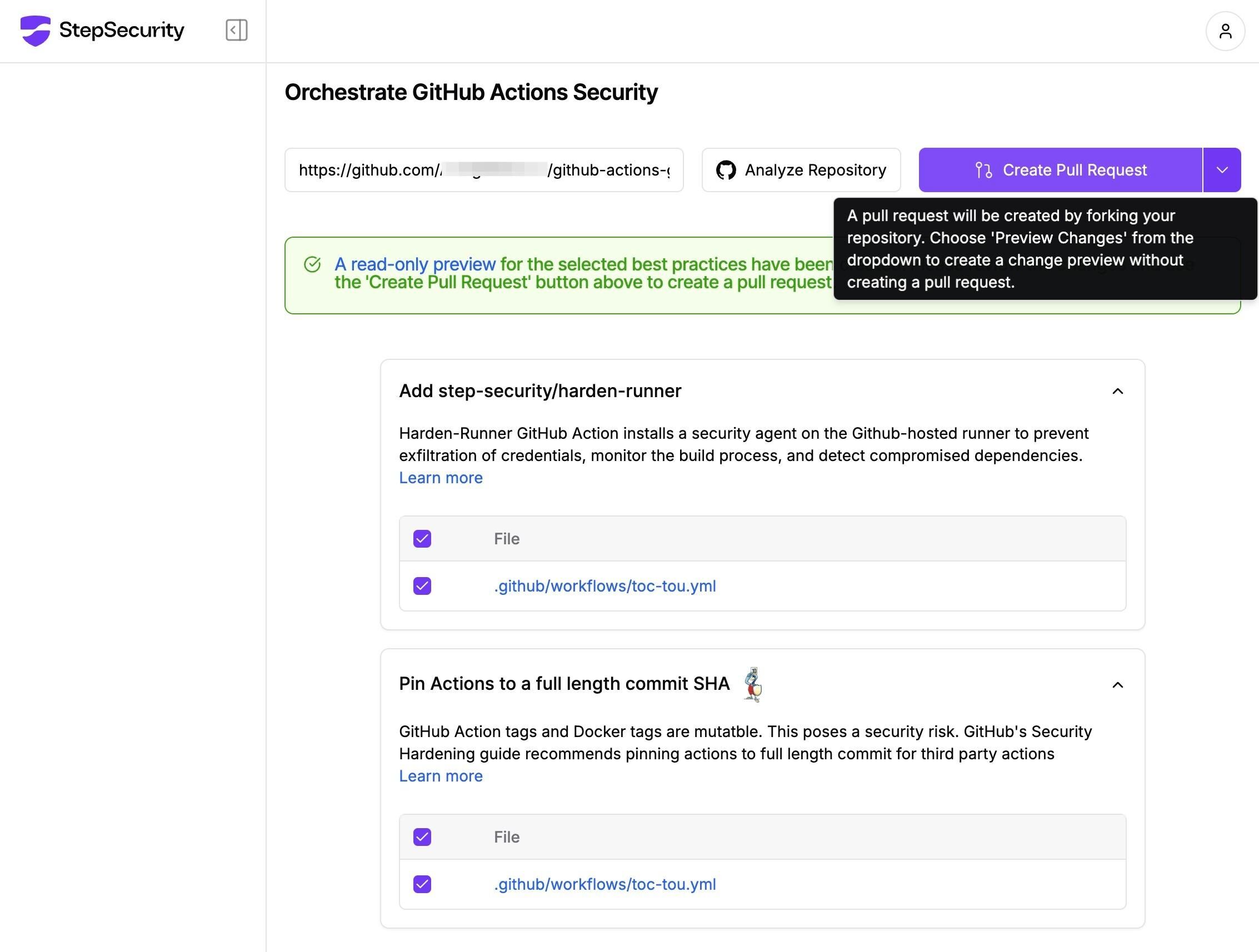This screenshot has height=952, width=1259.
Task: Focus the GitHub repository URL field
Action: coord(484,170)
